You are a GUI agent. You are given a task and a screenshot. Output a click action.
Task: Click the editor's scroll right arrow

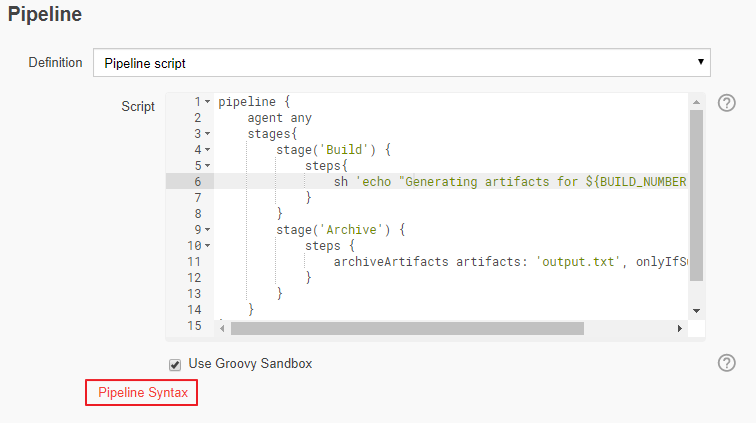(x=680, y=328)
